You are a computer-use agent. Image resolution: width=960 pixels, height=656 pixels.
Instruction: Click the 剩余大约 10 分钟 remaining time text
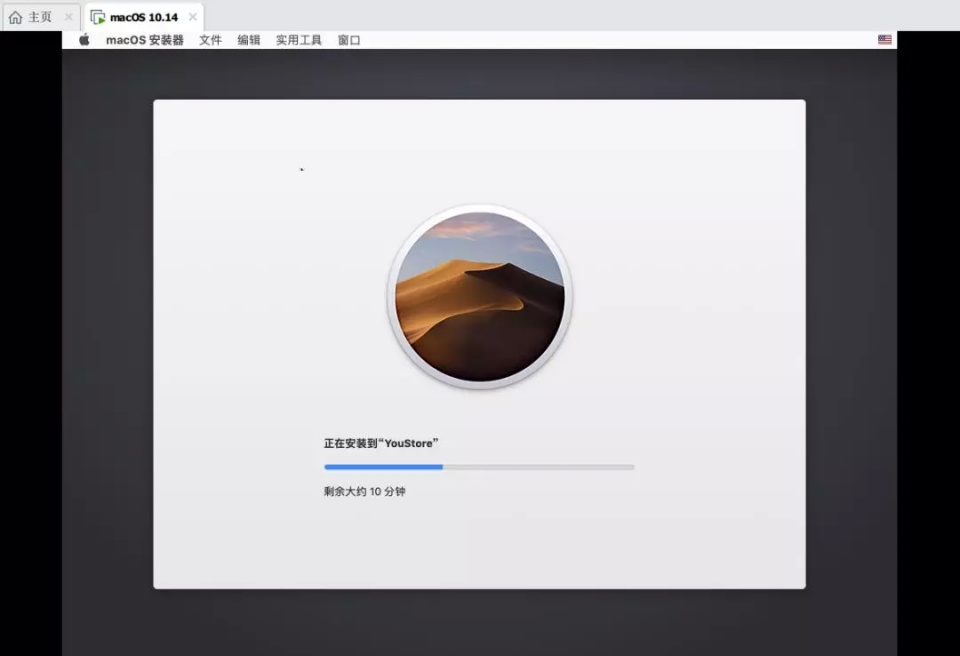[x=364, y=491]
